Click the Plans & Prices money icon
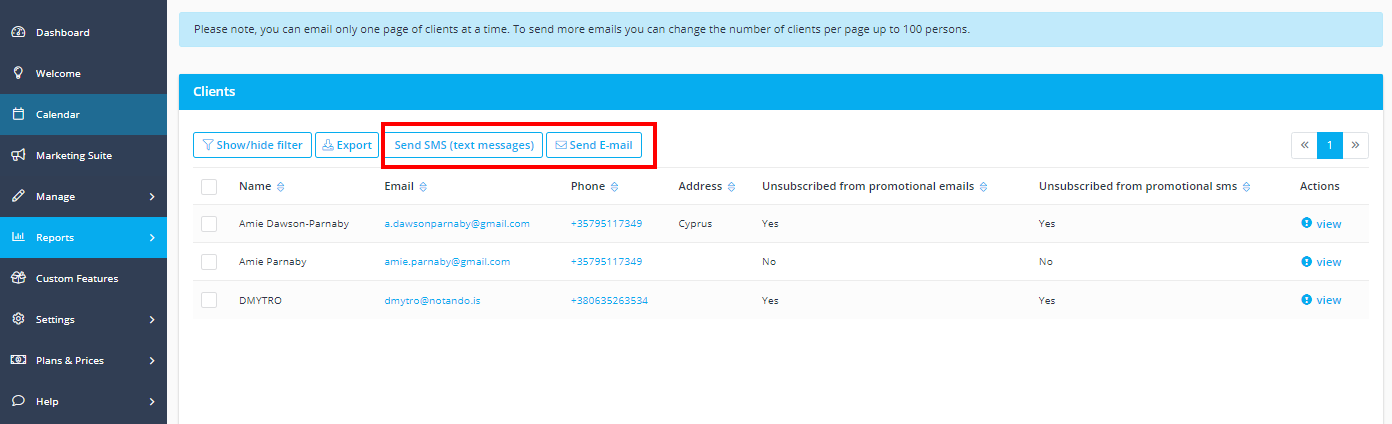The height and width of the screenshot is (424, 1392). 18,360
